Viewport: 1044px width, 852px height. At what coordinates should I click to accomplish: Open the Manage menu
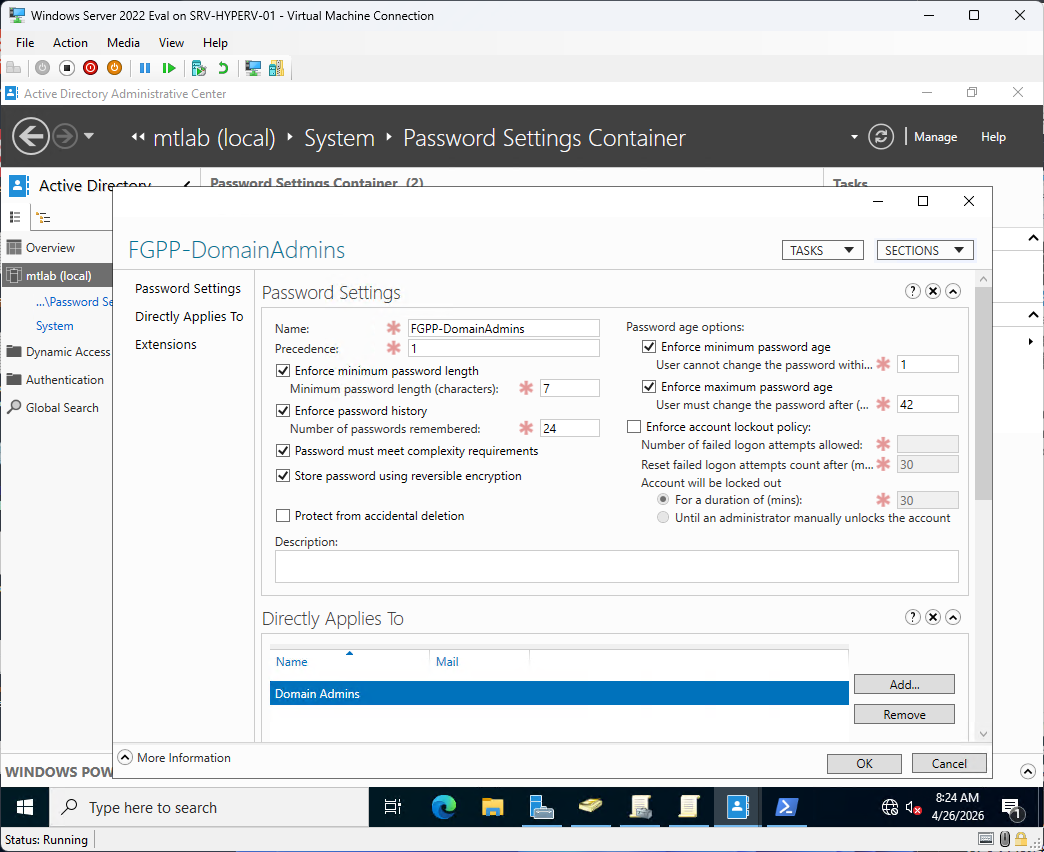[x=935, y=137]
